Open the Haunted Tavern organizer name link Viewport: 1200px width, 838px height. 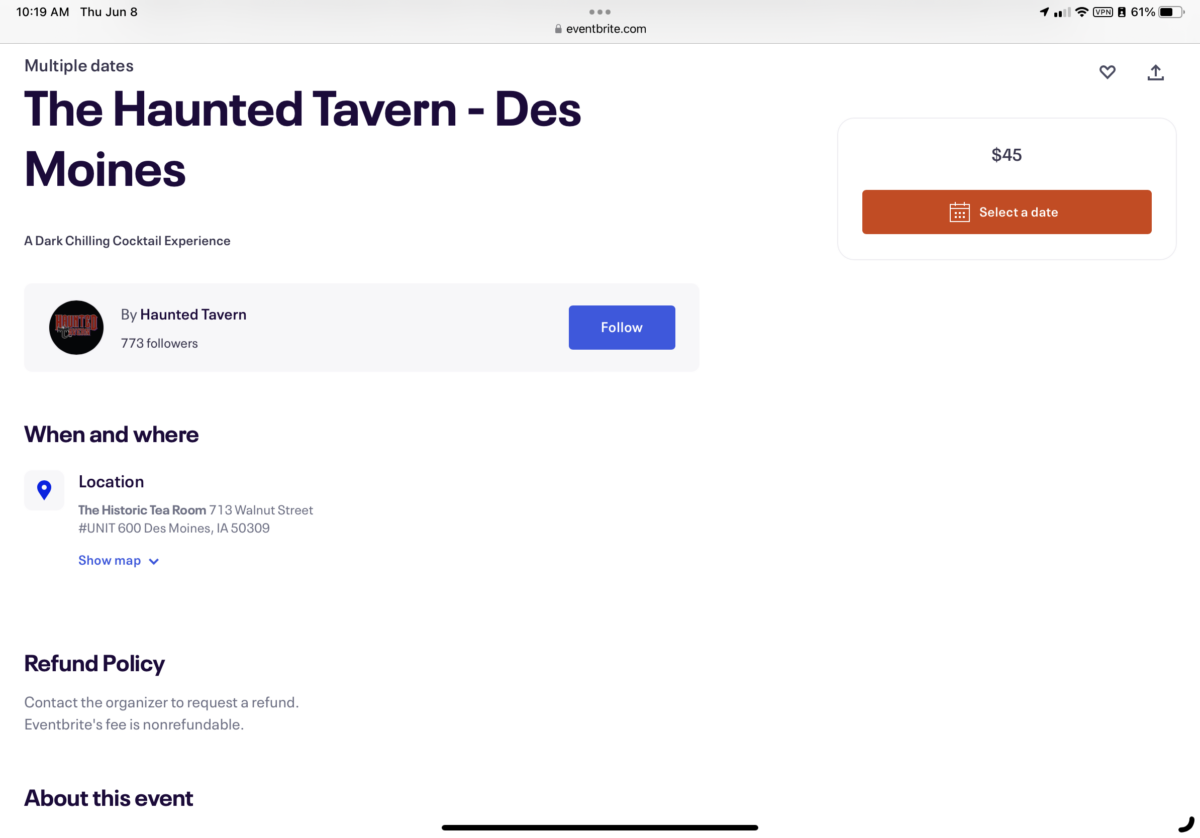pyautogui.click(x=193, y=314)
